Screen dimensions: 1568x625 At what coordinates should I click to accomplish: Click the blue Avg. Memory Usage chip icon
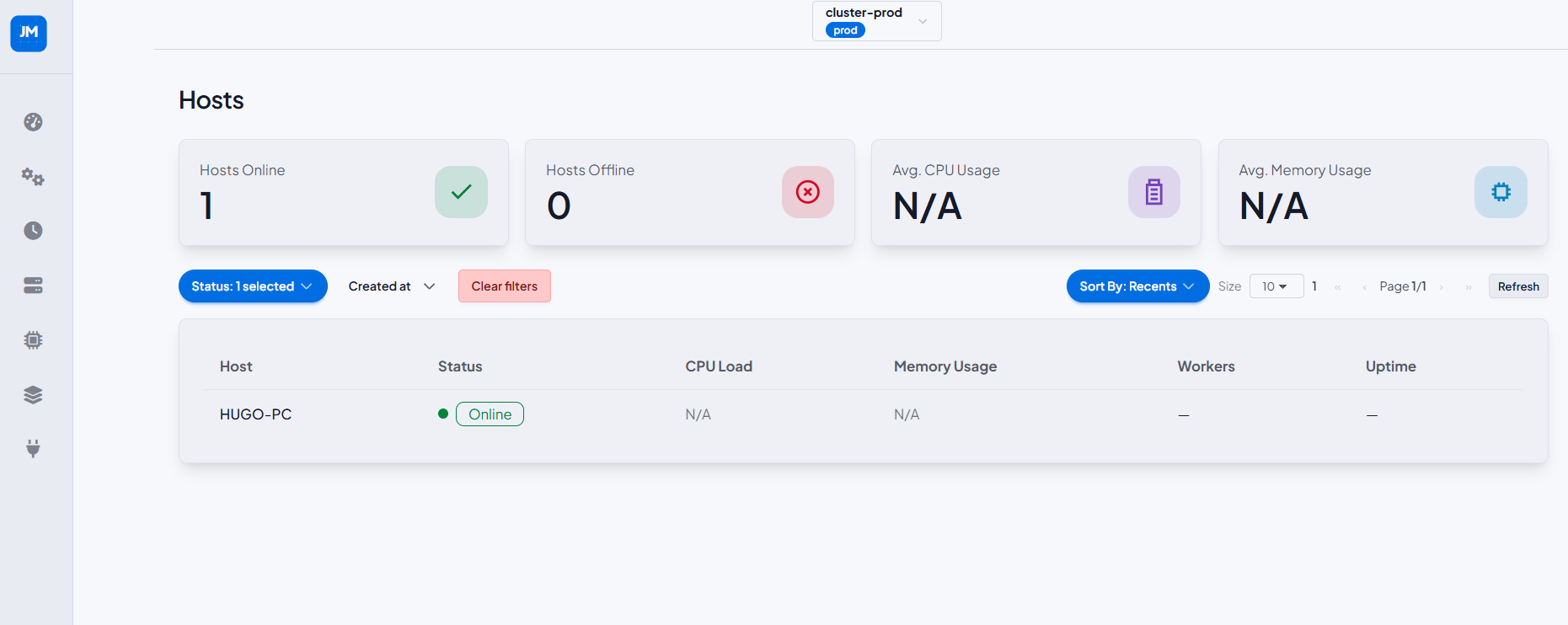(1501, 192)
